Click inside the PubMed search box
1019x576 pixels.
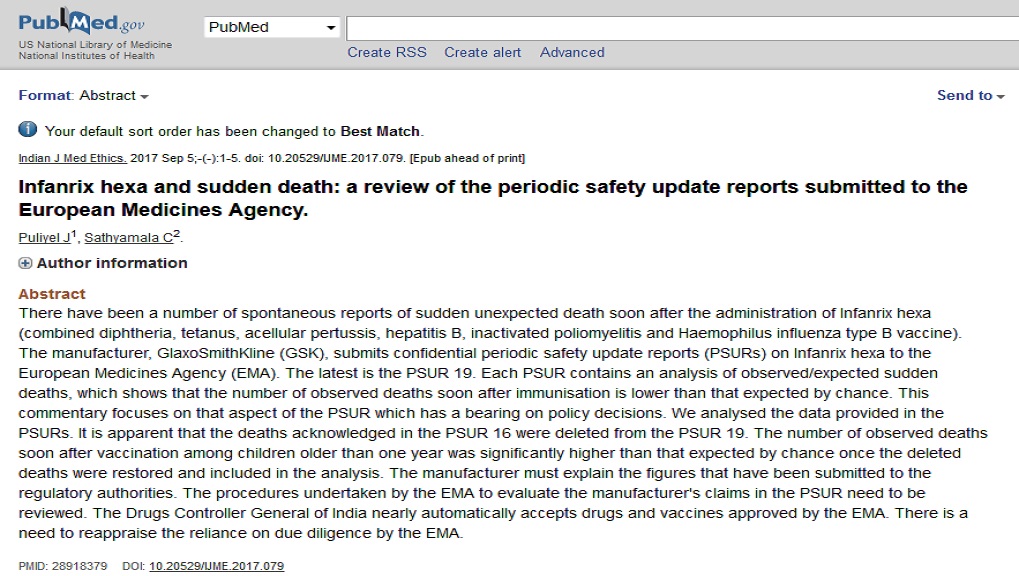pos(682,29)
